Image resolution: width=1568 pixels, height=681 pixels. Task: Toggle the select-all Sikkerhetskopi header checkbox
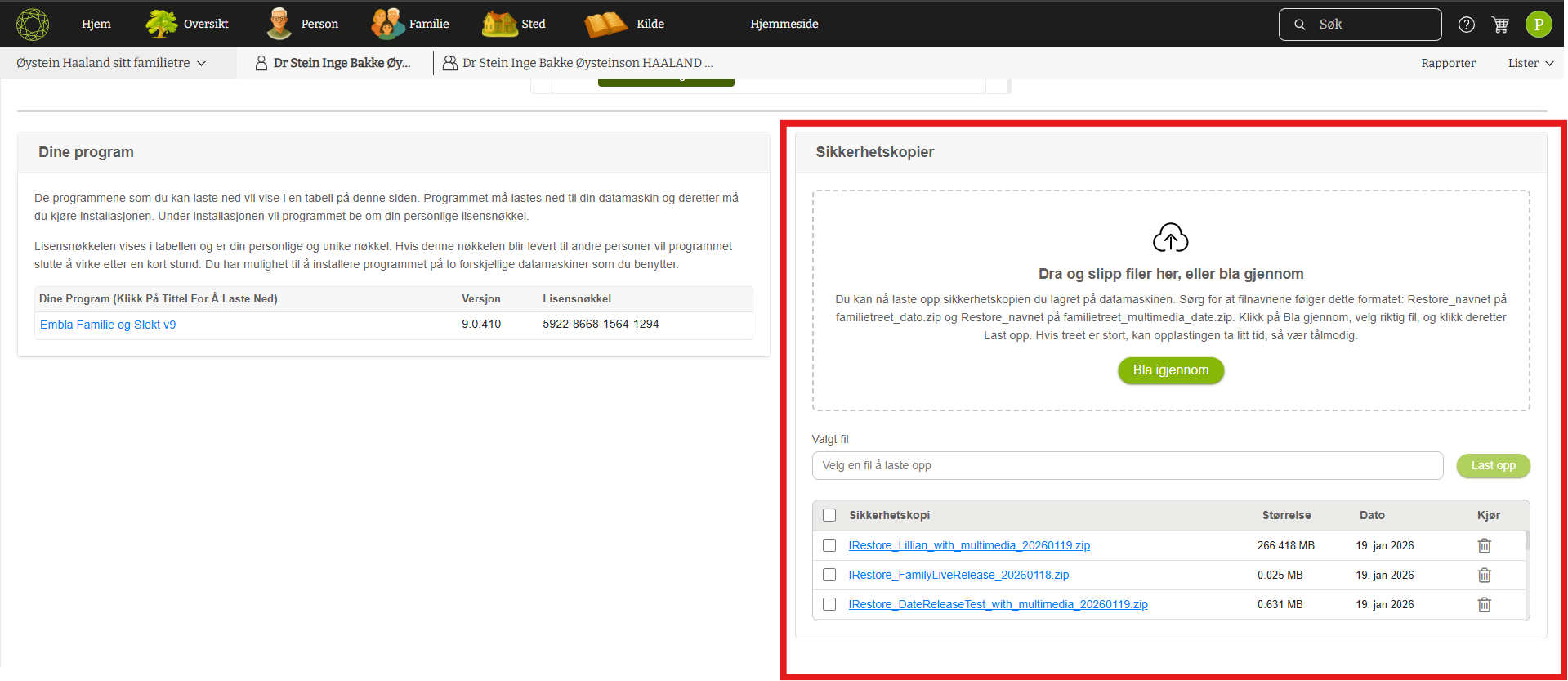[x=829, y=515]
